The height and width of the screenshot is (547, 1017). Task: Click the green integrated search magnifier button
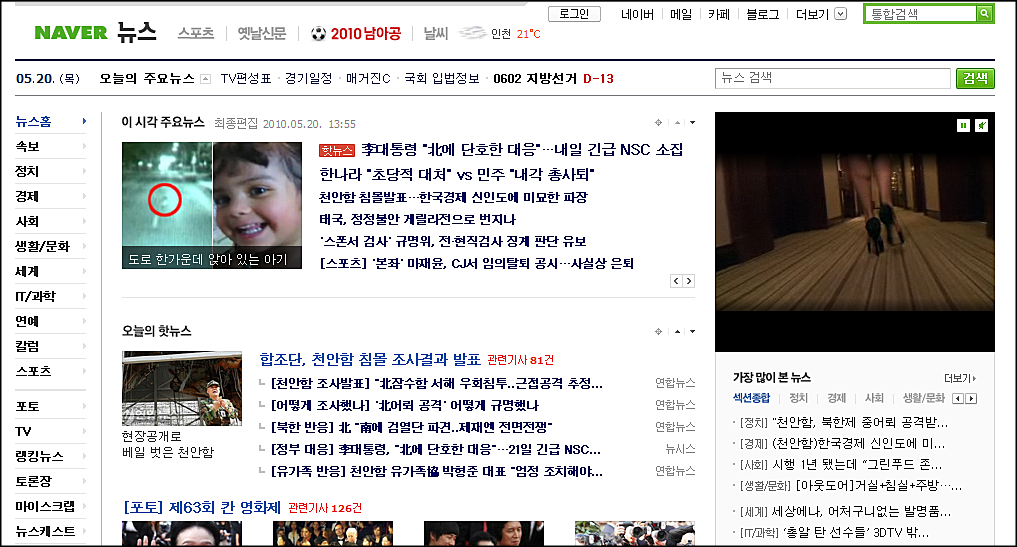coord(984,14)
